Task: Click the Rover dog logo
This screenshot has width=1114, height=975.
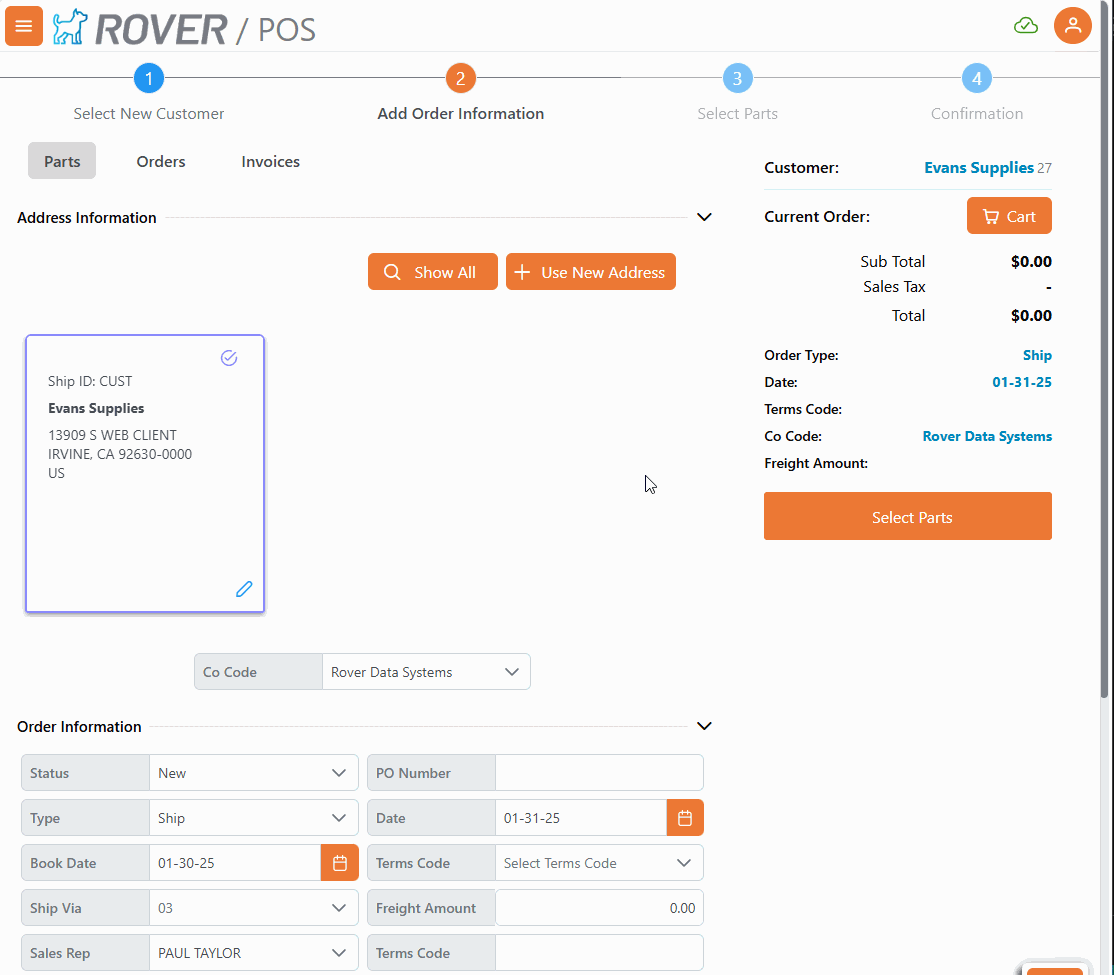Action: click(x=70, y=27)
